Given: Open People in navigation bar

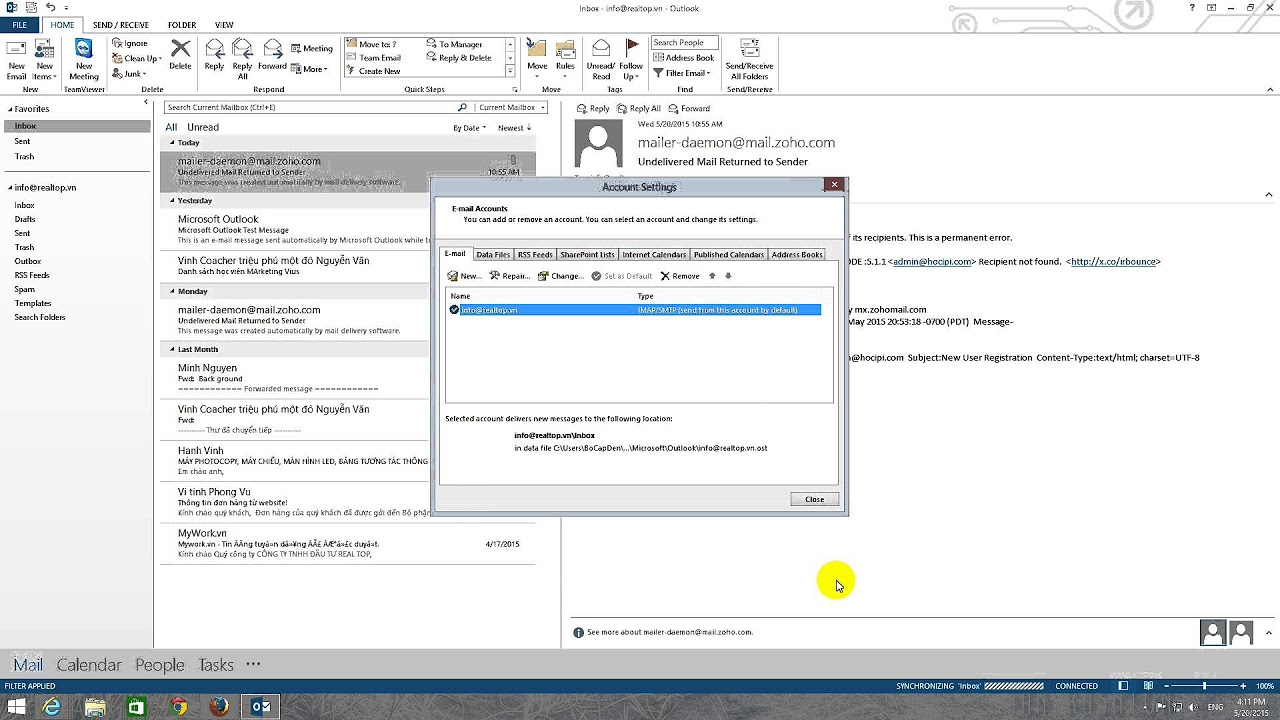Looking at the screenshot, I should 160,665.
